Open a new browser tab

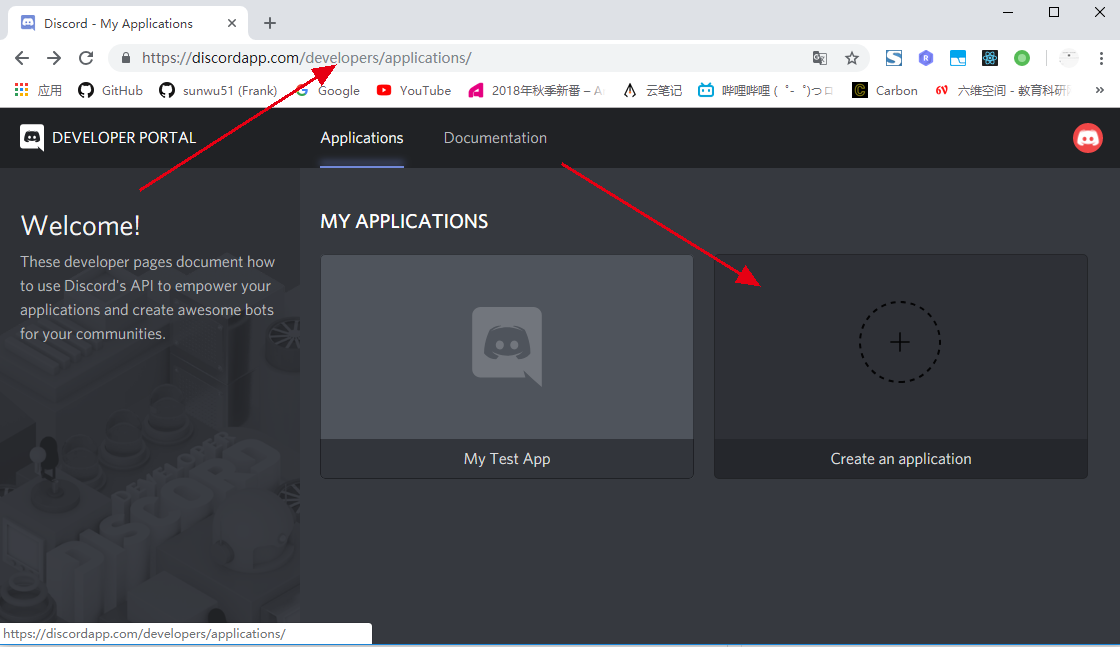coord(270,23)
